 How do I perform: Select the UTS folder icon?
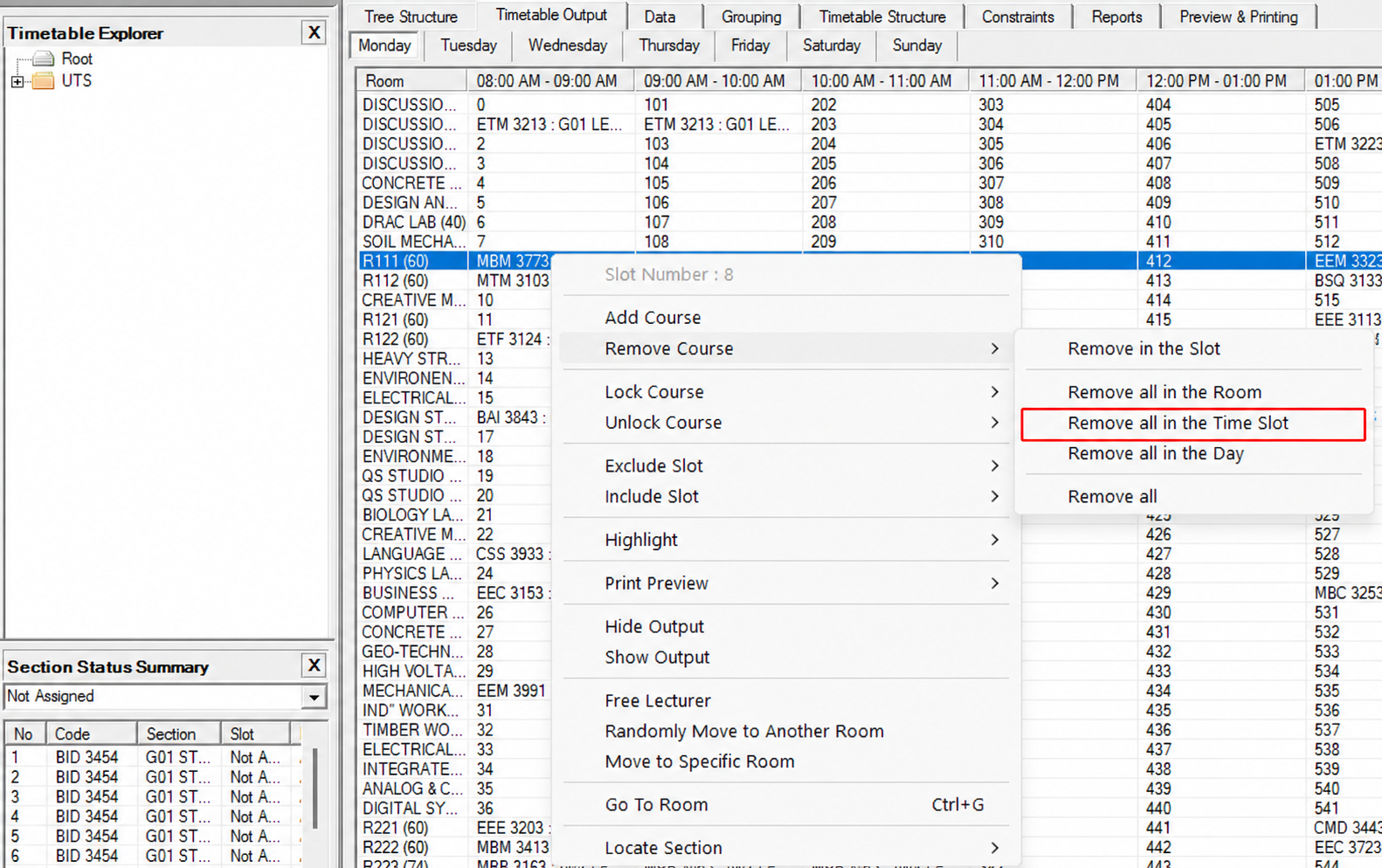[x=44, y=80]
